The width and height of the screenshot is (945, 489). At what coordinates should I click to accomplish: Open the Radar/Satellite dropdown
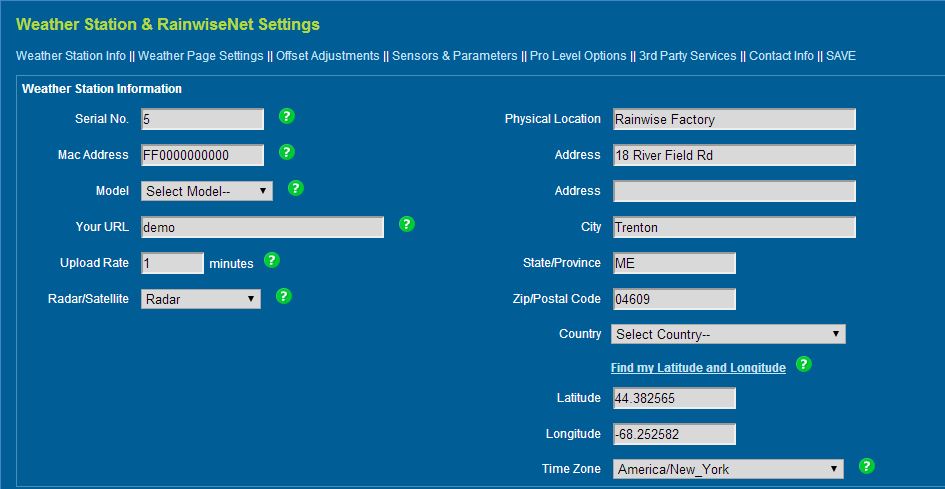click(x=201, y=299)
